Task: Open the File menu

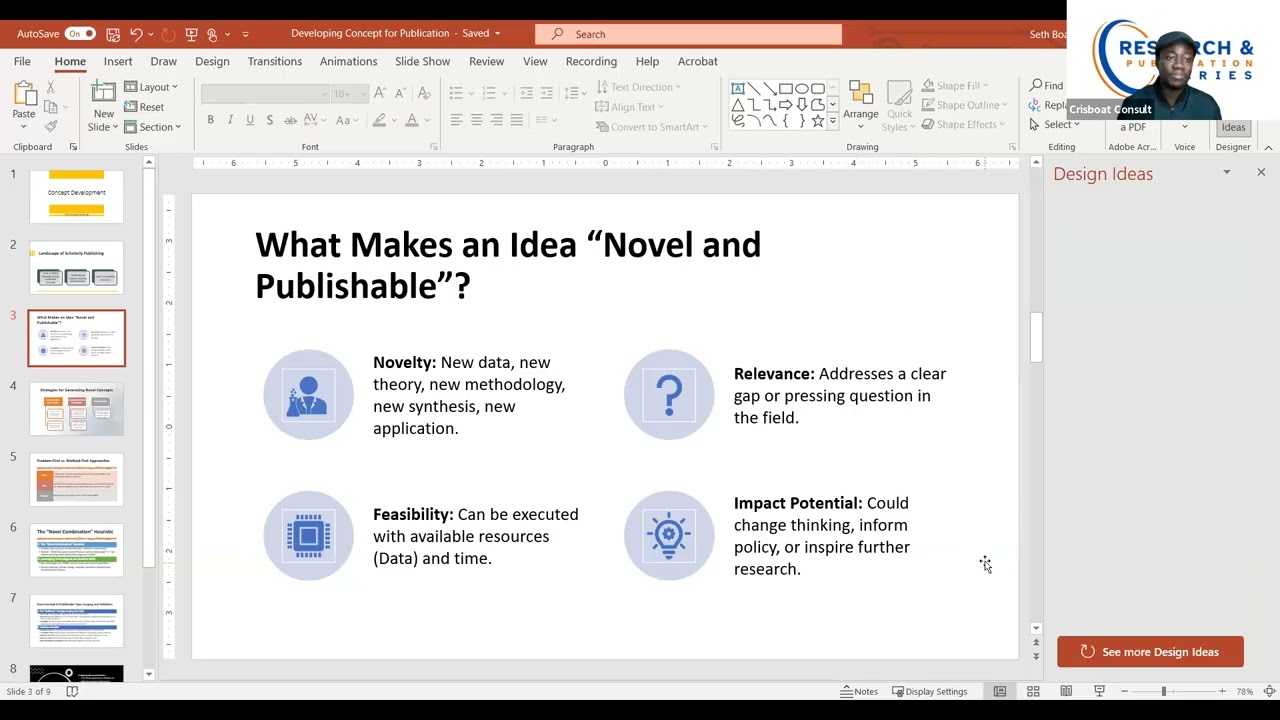Action: [22, 61]
